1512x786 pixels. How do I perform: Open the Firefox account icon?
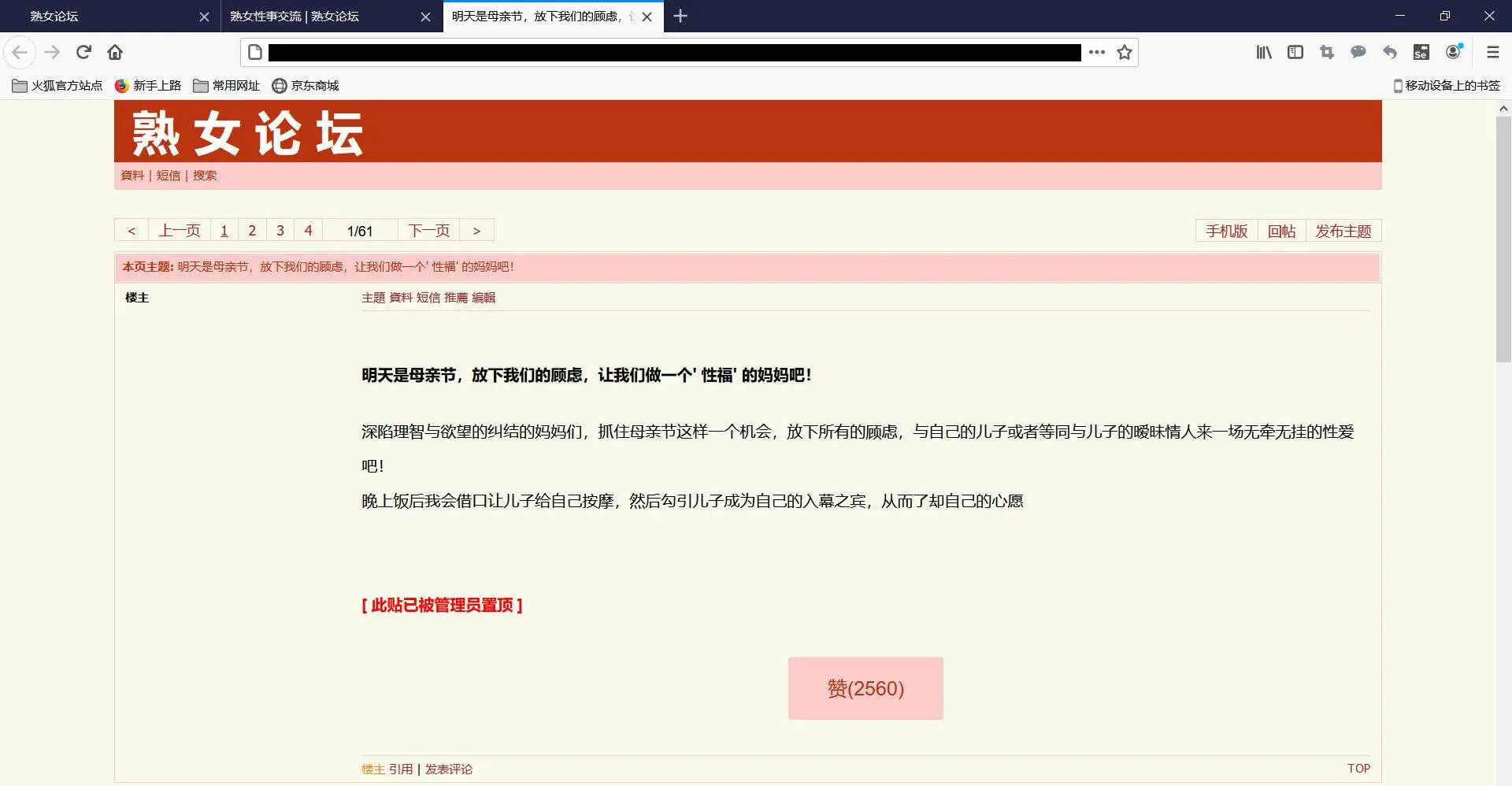[x=1453, y=52]
